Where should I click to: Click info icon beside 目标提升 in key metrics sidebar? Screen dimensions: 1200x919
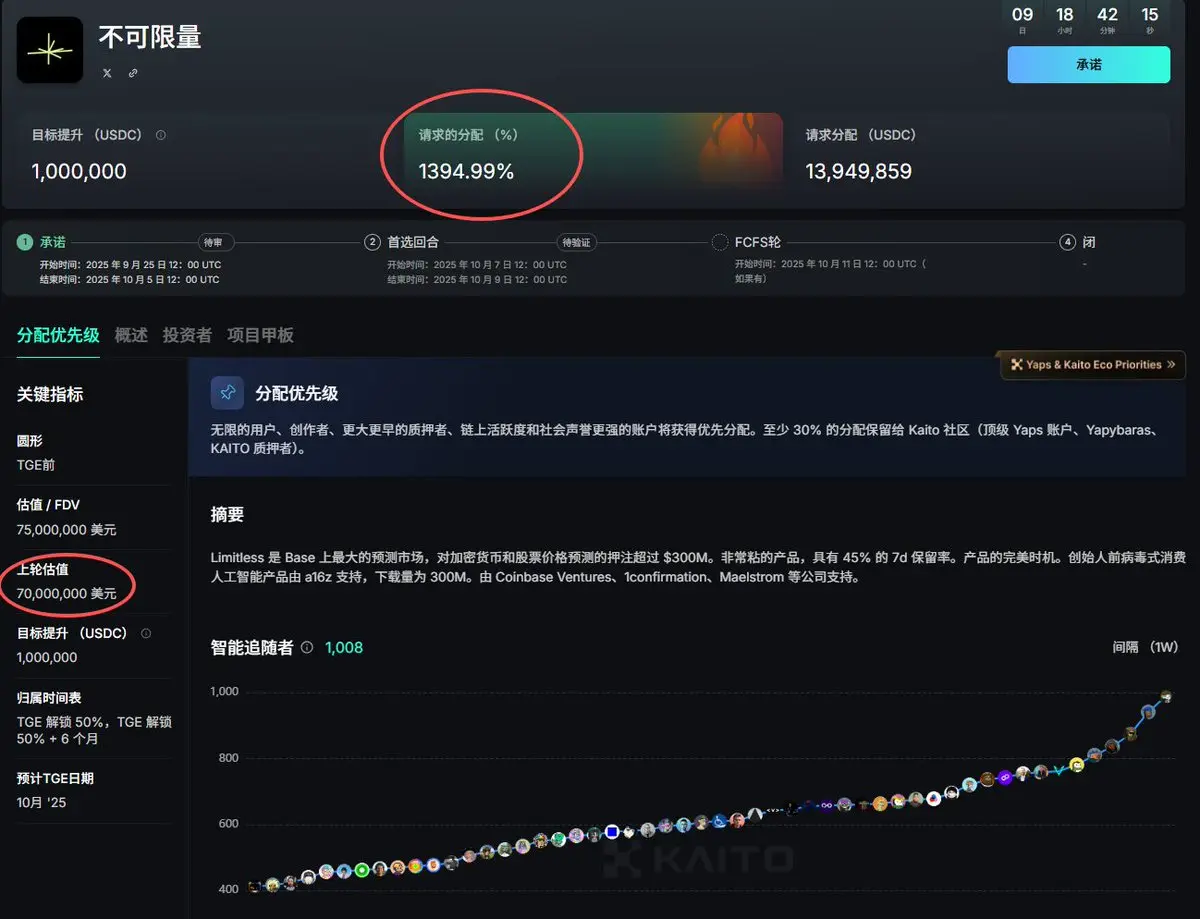146,633
